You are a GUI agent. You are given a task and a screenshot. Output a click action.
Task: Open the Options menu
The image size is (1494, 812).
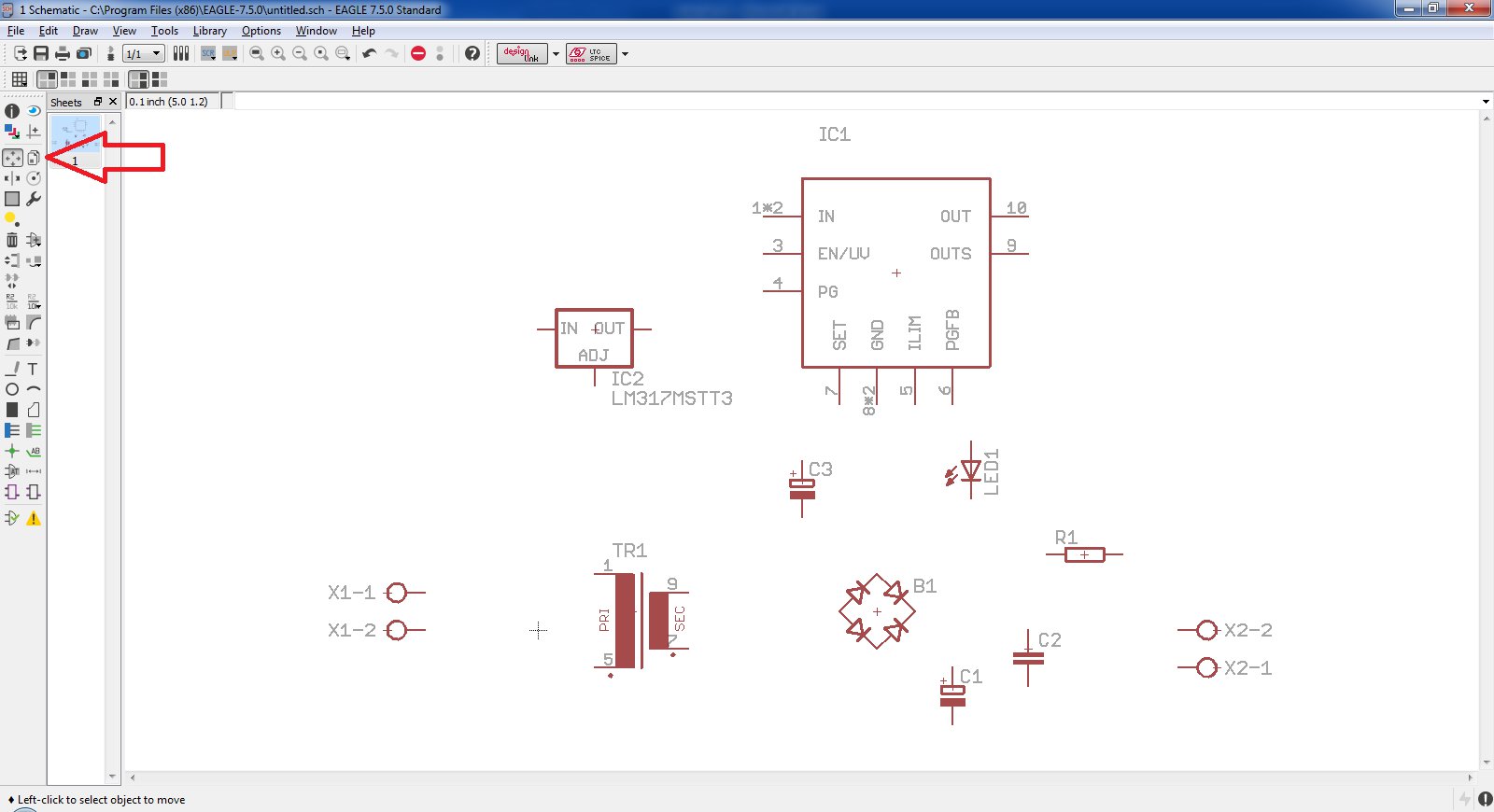pyautogui.click(x=261, y=31)
